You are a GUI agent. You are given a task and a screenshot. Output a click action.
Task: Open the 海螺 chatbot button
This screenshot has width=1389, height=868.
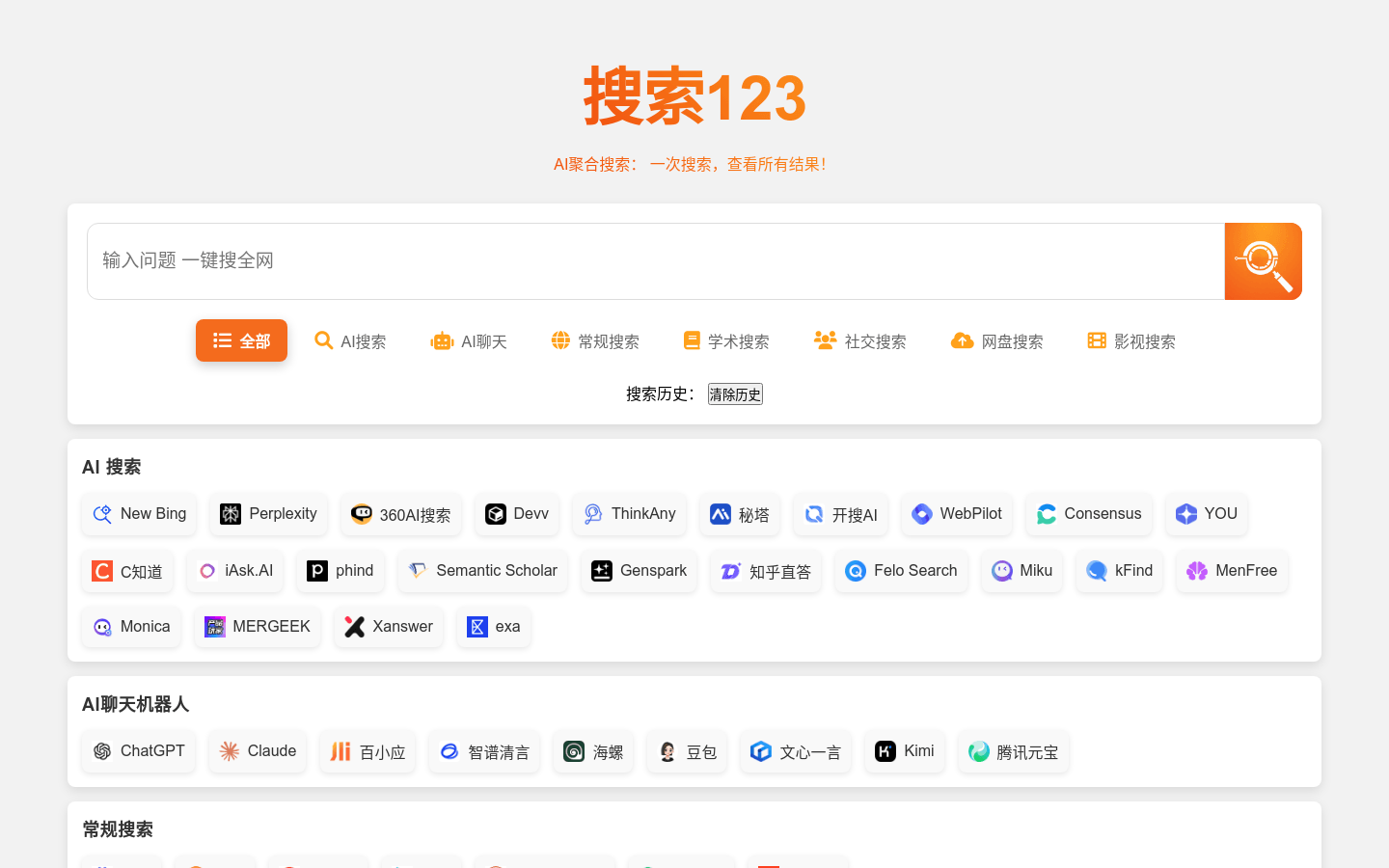pyautogui.click(x=593, y=751)
